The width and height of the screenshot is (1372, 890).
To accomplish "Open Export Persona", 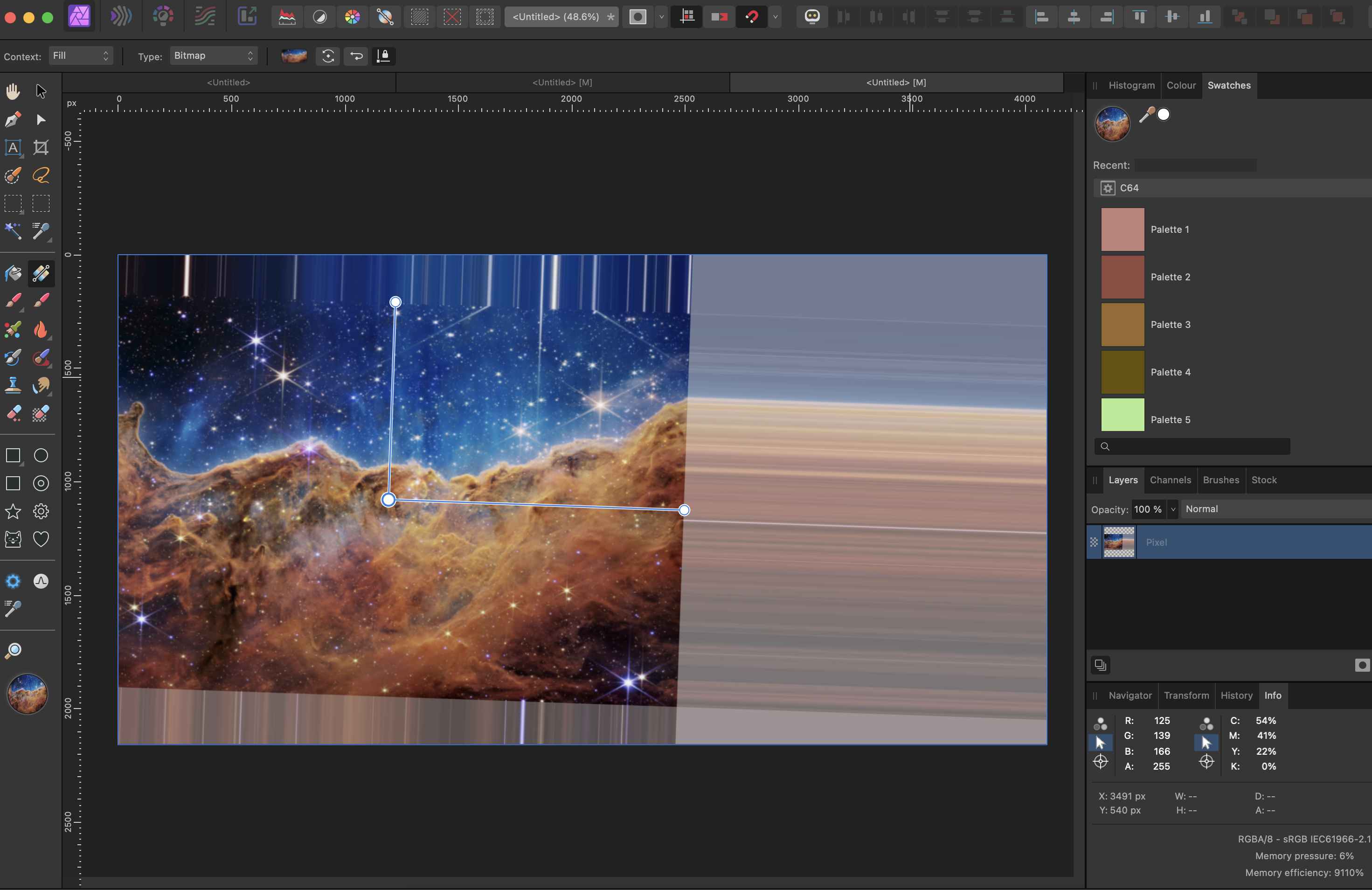I will point(247,17).
